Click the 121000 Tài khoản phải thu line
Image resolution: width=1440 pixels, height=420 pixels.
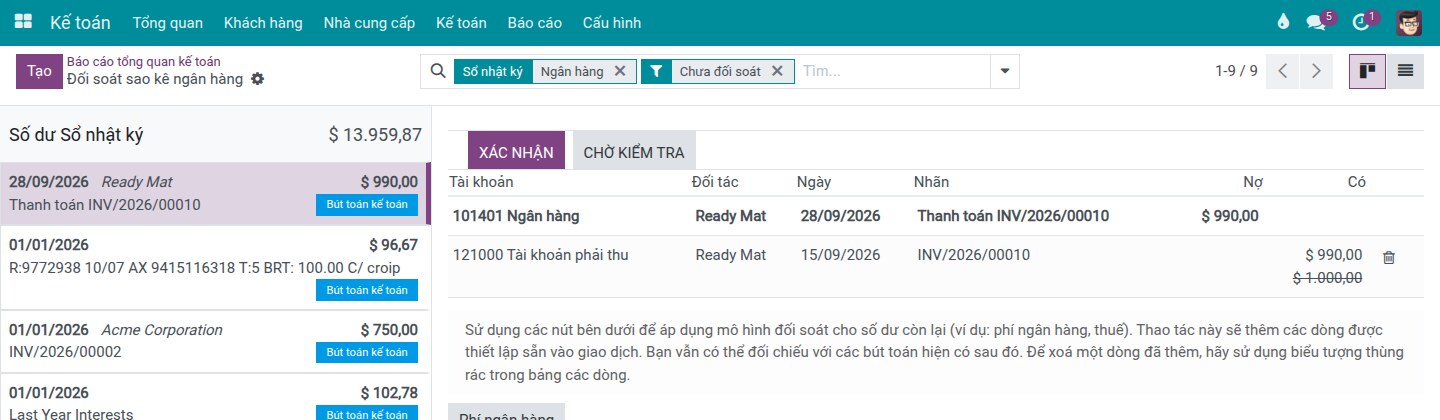click(935, 266)
